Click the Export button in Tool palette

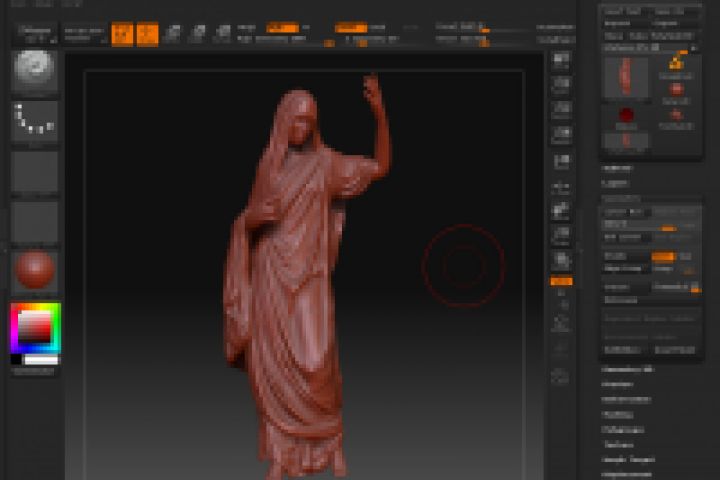pyautogui.click(x=675, y=23)
